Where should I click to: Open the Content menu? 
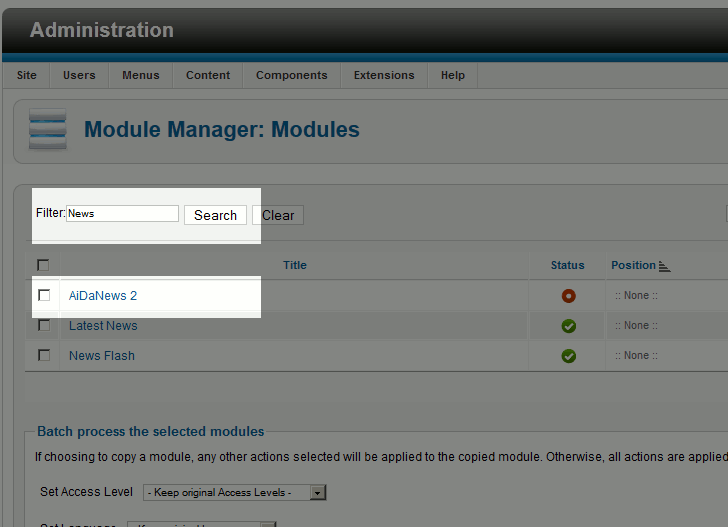pos(208,75)
